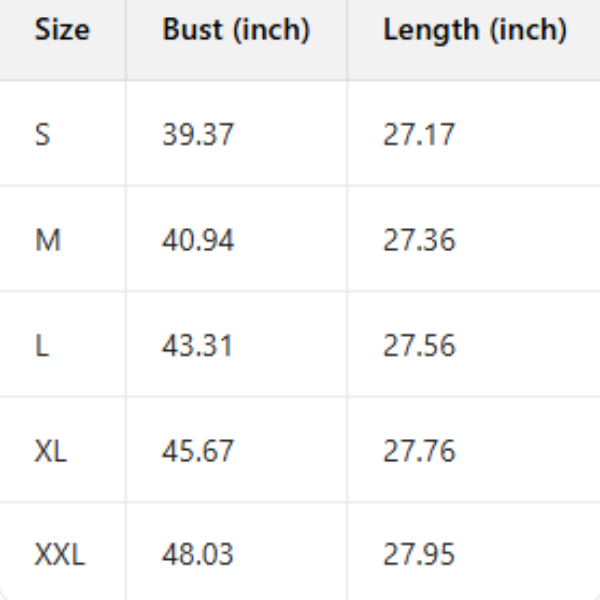Click bust measurement 43.31

tap(197, 346)
